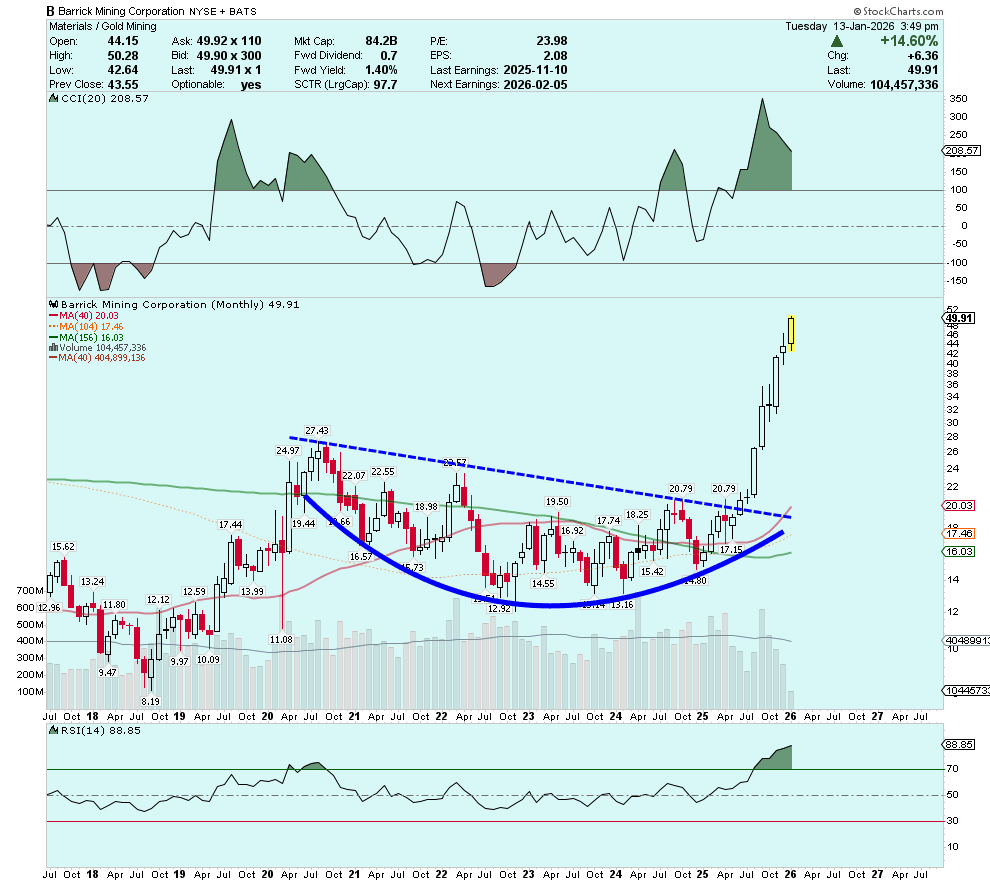Click the orange MA(104) 17.46 legend entry
The height and width of the screenshot is (883, 990).
coord(86,326)
